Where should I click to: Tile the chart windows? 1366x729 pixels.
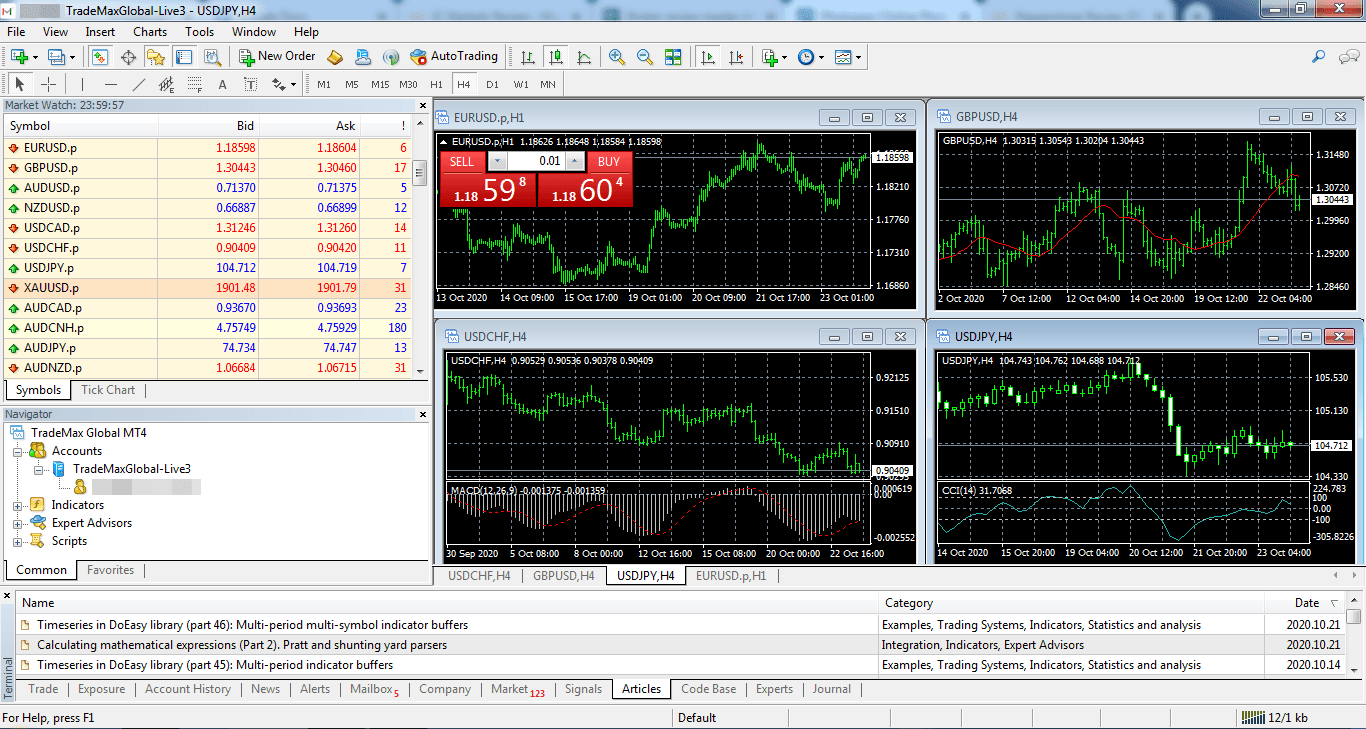tap(674, 57)
